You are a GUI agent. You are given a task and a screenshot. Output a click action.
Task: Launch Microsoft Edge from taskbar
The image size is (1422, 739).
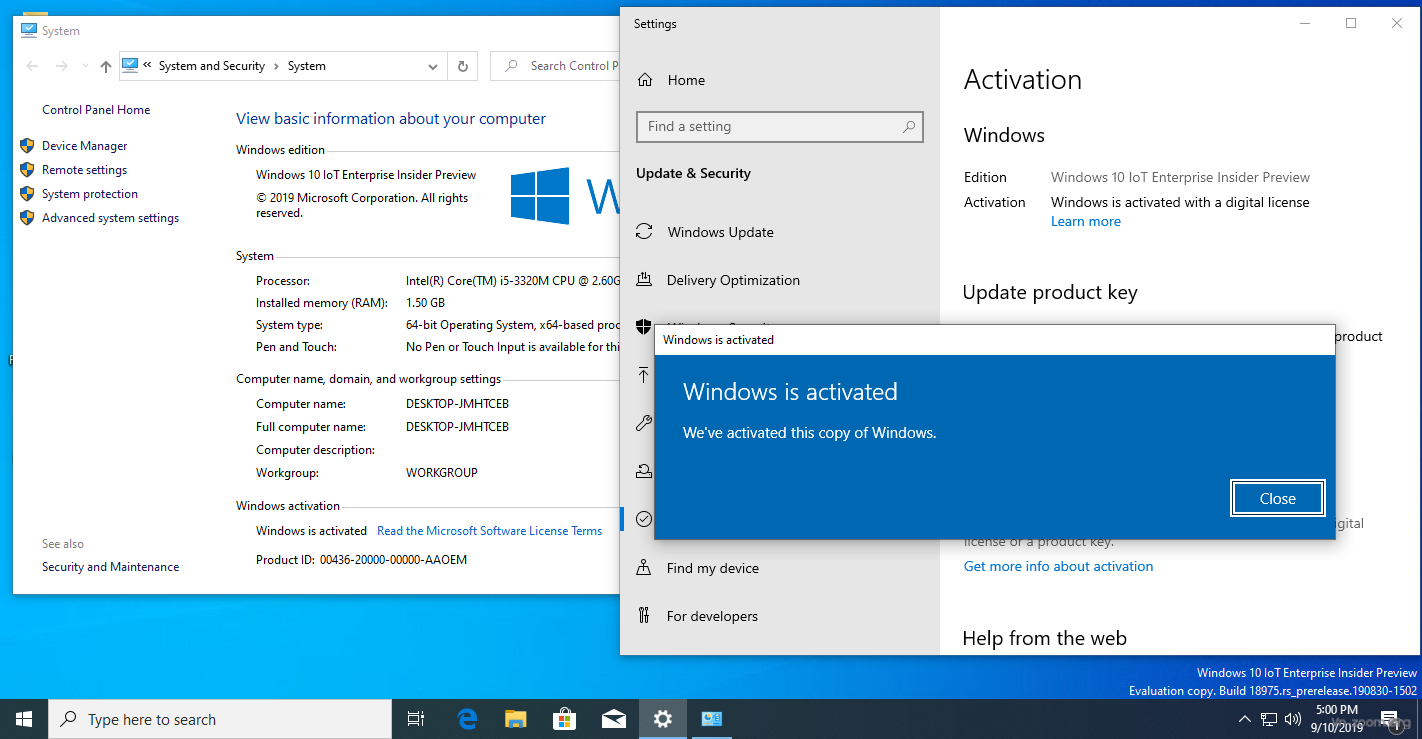(467, 719)
